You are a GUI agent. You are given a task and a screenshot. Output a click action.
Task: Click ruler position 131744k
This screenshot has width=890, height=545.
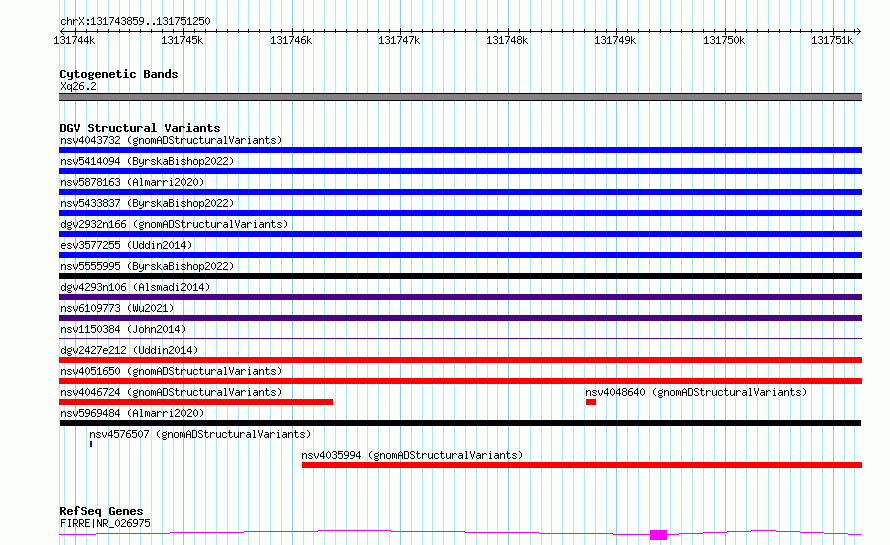coord(74,40)
